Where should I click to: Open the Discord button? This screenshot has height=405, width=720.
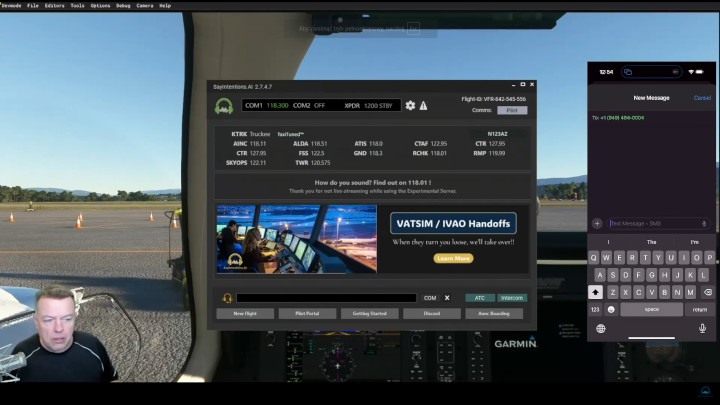432,314
